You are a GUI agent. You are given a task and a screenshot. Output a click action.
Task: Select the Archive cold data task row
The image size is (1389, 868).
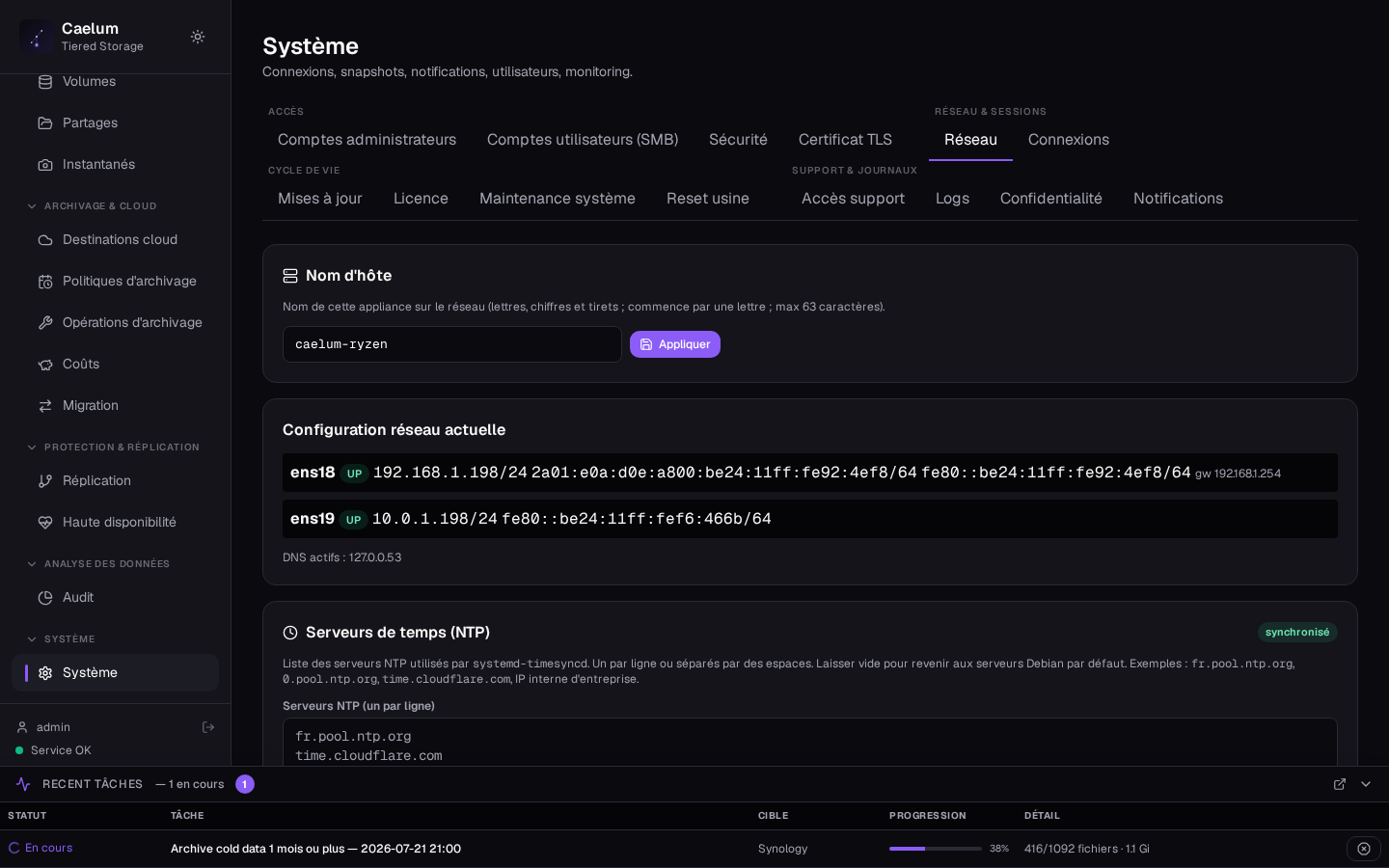694,849
